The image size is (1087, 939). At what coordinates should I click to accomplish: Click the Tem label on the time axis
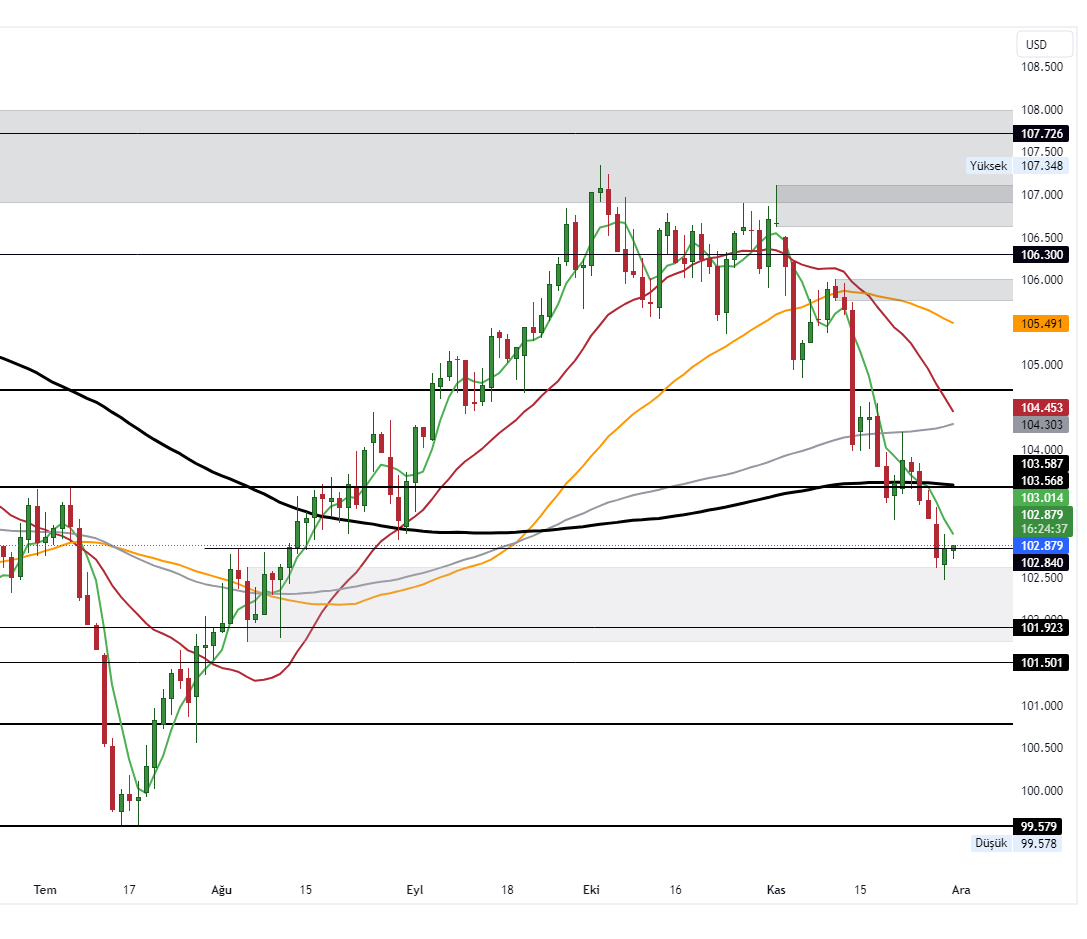point(44,889)
